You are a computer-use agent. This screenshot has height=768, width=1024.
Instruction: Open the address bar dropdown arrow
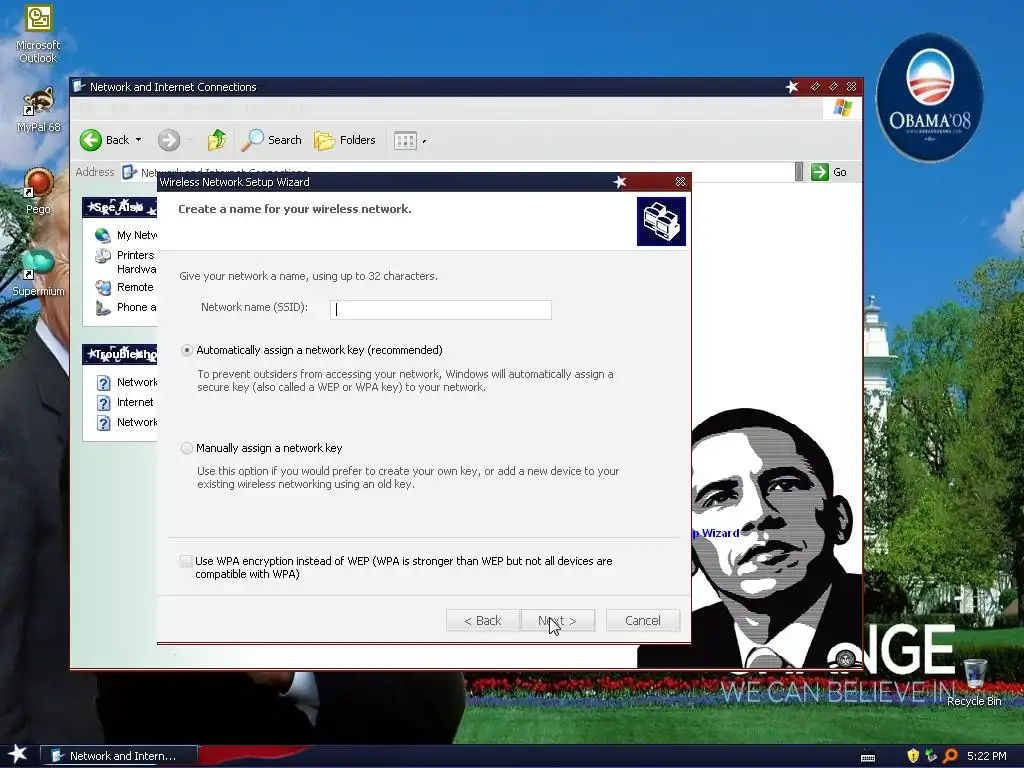point(799,172)
